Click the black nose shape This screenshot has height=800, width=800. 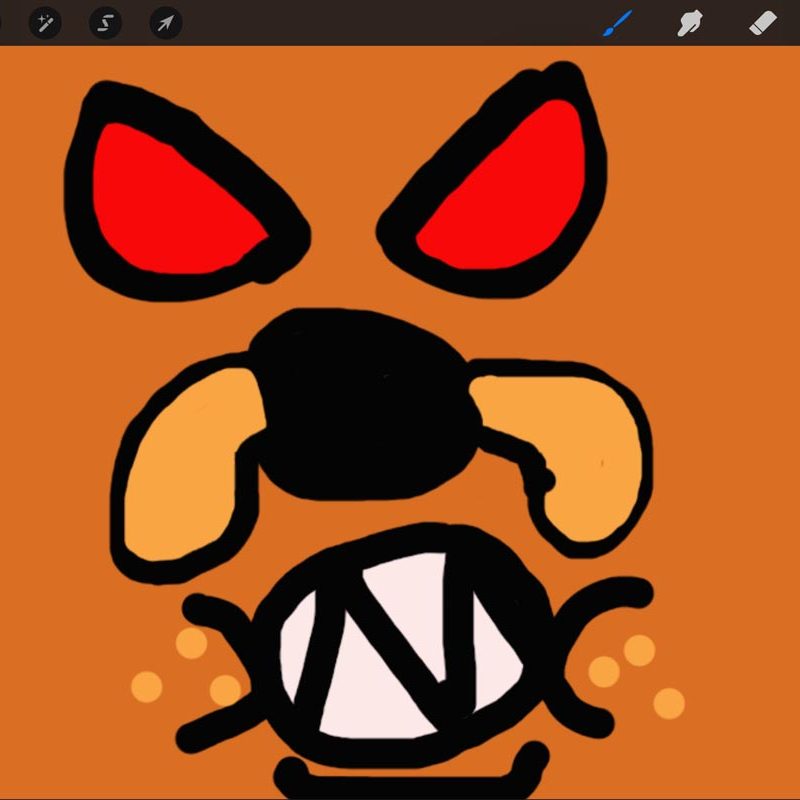[x=365, y=400]
